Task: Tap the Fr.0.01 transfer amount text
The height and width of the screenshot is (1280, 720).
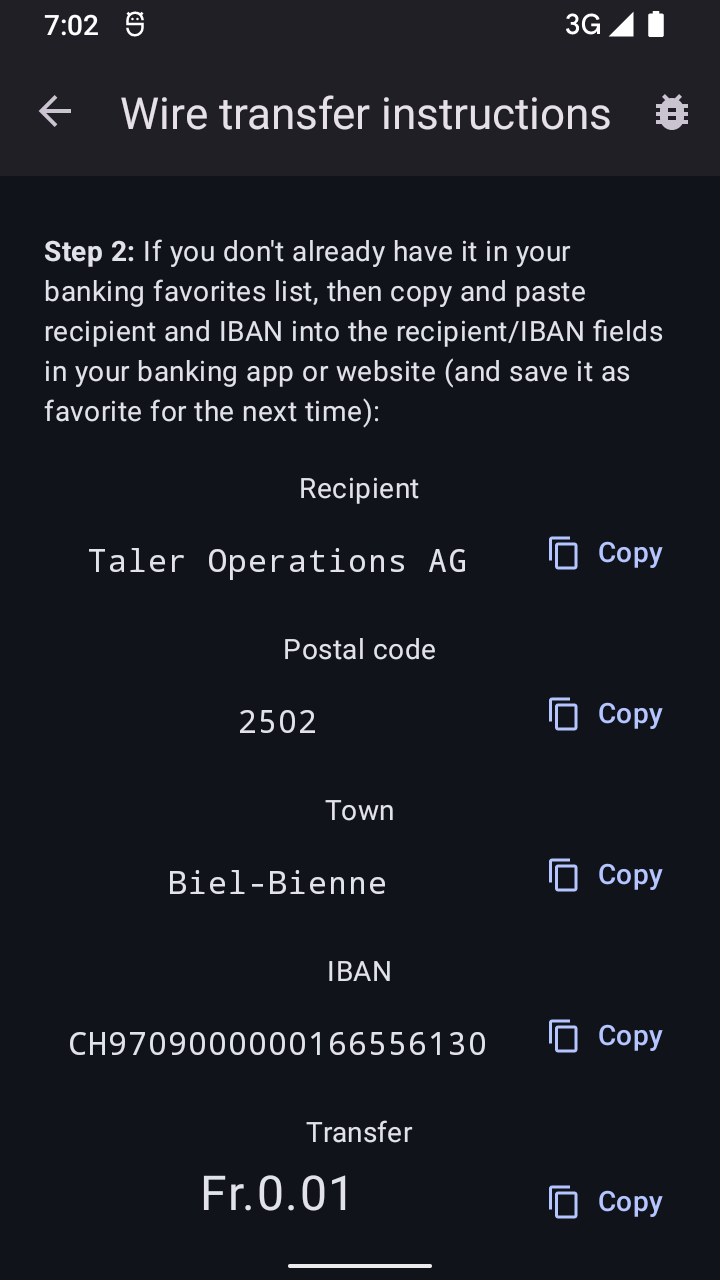Action: click(277, 1194)
